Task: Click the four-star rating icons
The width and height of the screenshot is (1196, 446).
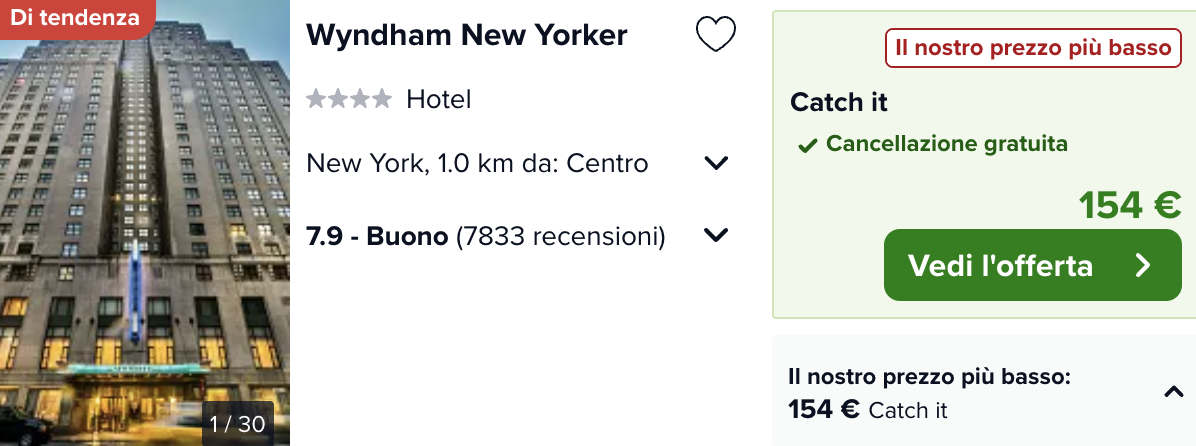Action: (x=349, y=99)
